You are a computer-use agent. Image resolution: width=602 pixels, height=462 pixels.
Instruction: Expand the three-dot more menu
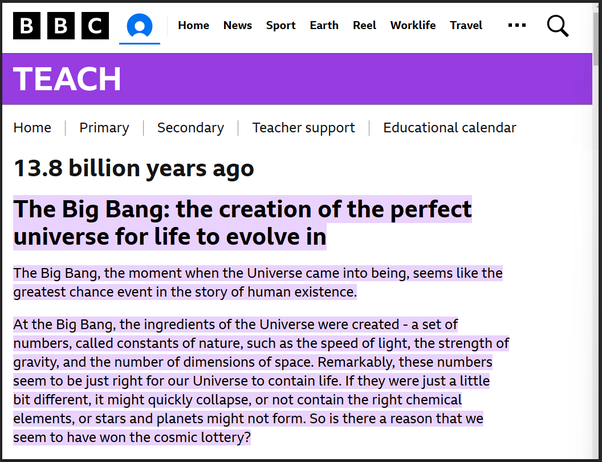click(517, 26)
